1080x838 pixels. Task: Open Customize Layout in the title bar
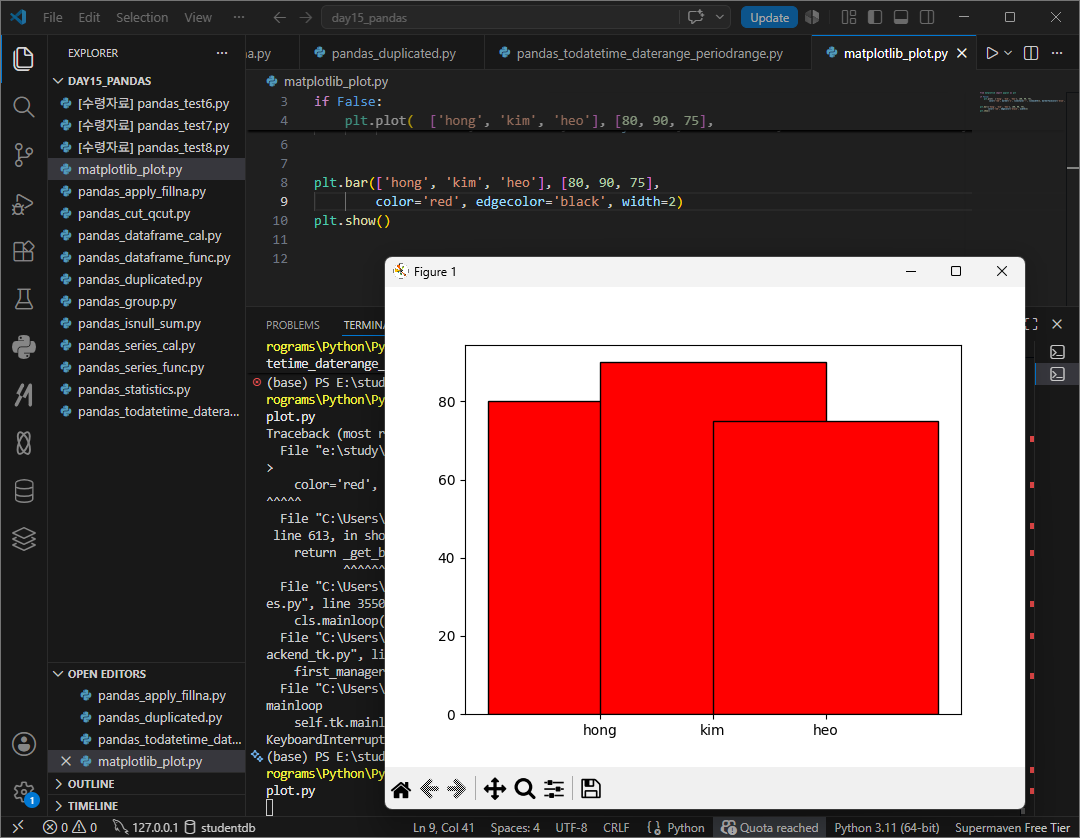pos(849,17)
